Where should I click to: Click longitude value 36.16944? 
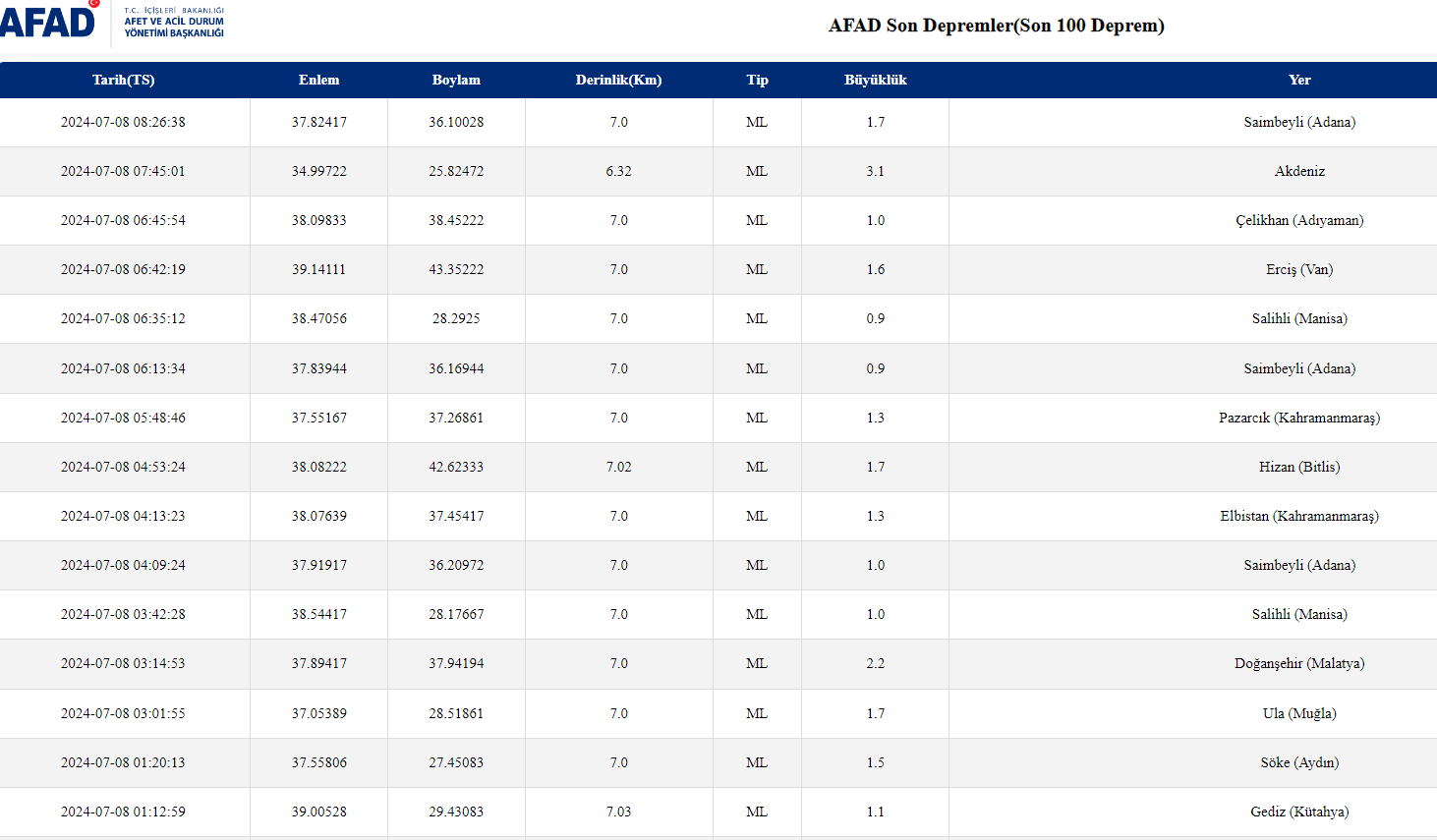point(456,368)
